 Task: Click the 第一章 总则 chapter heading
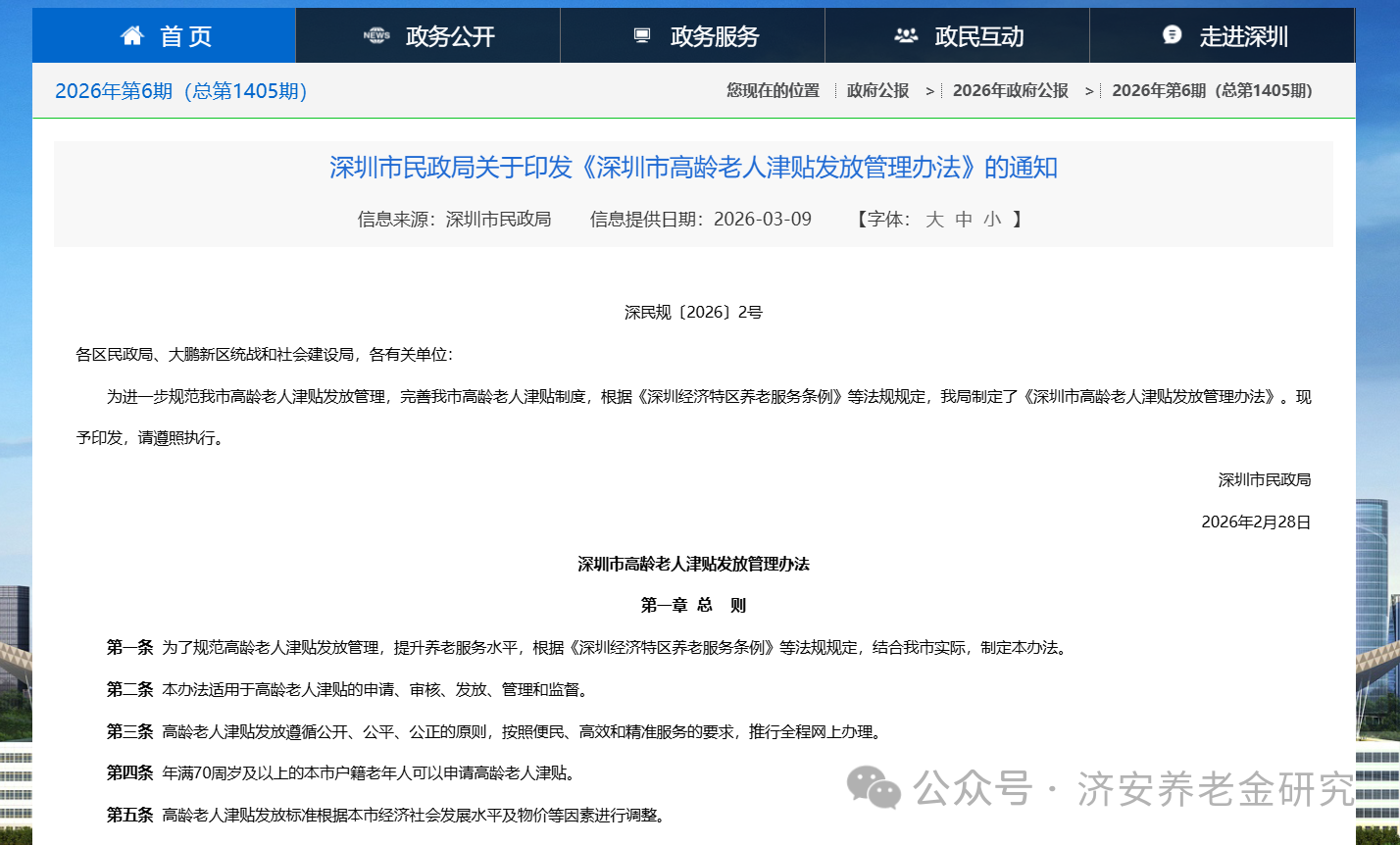tap(693, 606)
